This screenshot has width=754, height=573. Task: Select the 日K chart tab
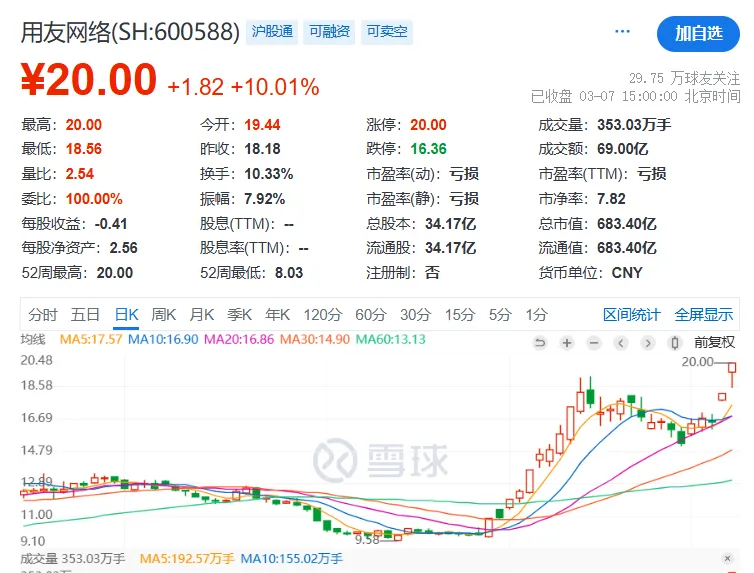(126, 315)
